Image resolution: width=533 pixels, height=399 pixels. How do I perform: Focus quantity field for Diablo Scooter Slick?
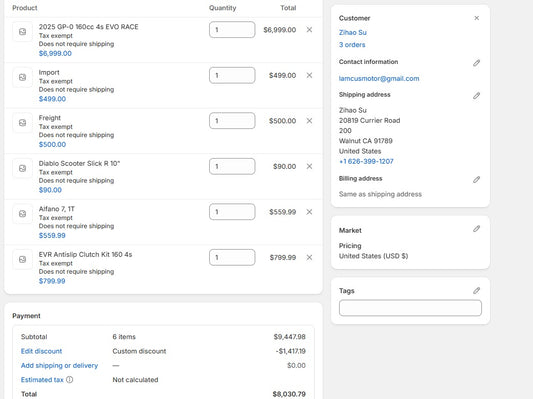click(x=232, y=167)
